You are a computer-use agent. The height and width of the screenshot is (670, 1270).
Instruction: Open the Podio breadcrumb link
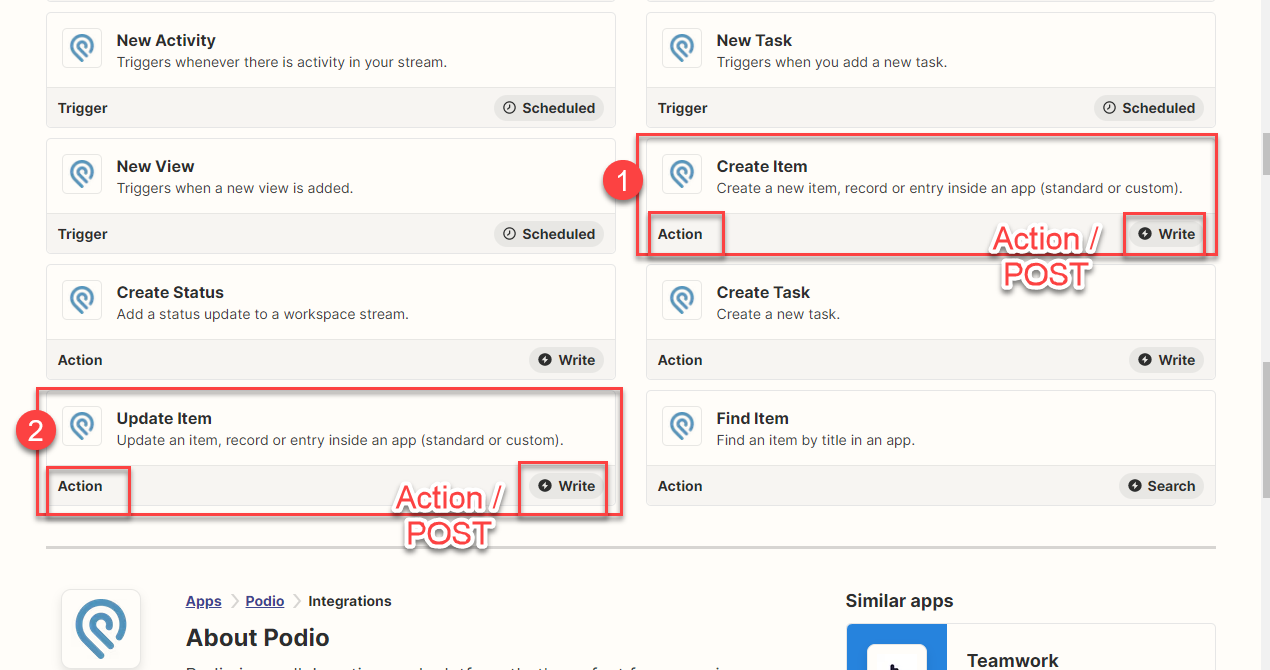[x=265, y=601]
